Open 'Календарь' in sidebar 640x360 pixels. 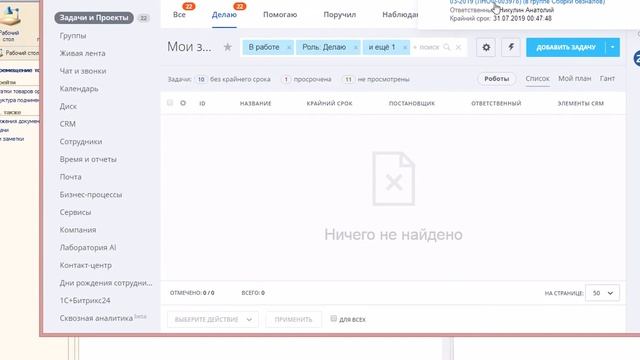(x=79, y=89)
